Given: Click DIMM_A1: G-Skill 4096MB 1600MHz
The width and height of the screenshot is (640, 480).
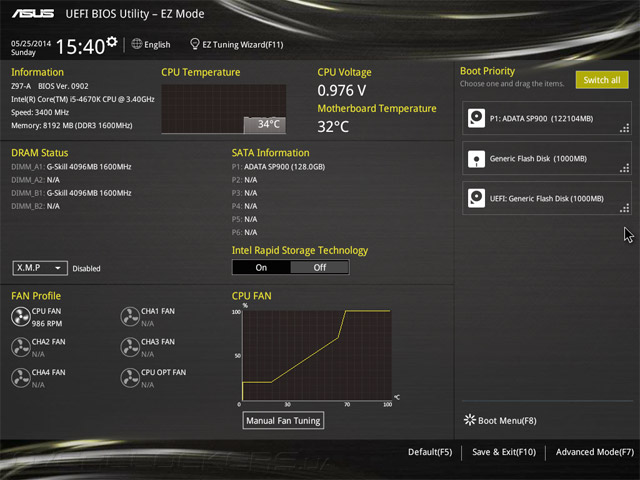Looking at the screenshot, I should [x=71, y=167].
